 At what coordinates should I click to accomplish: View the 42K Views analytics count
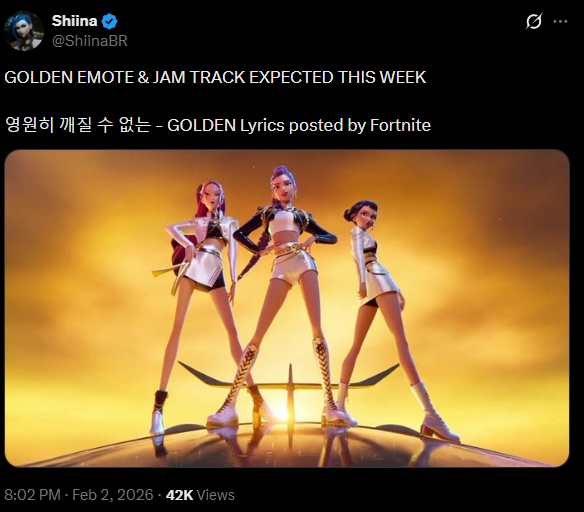pos(200,495)
